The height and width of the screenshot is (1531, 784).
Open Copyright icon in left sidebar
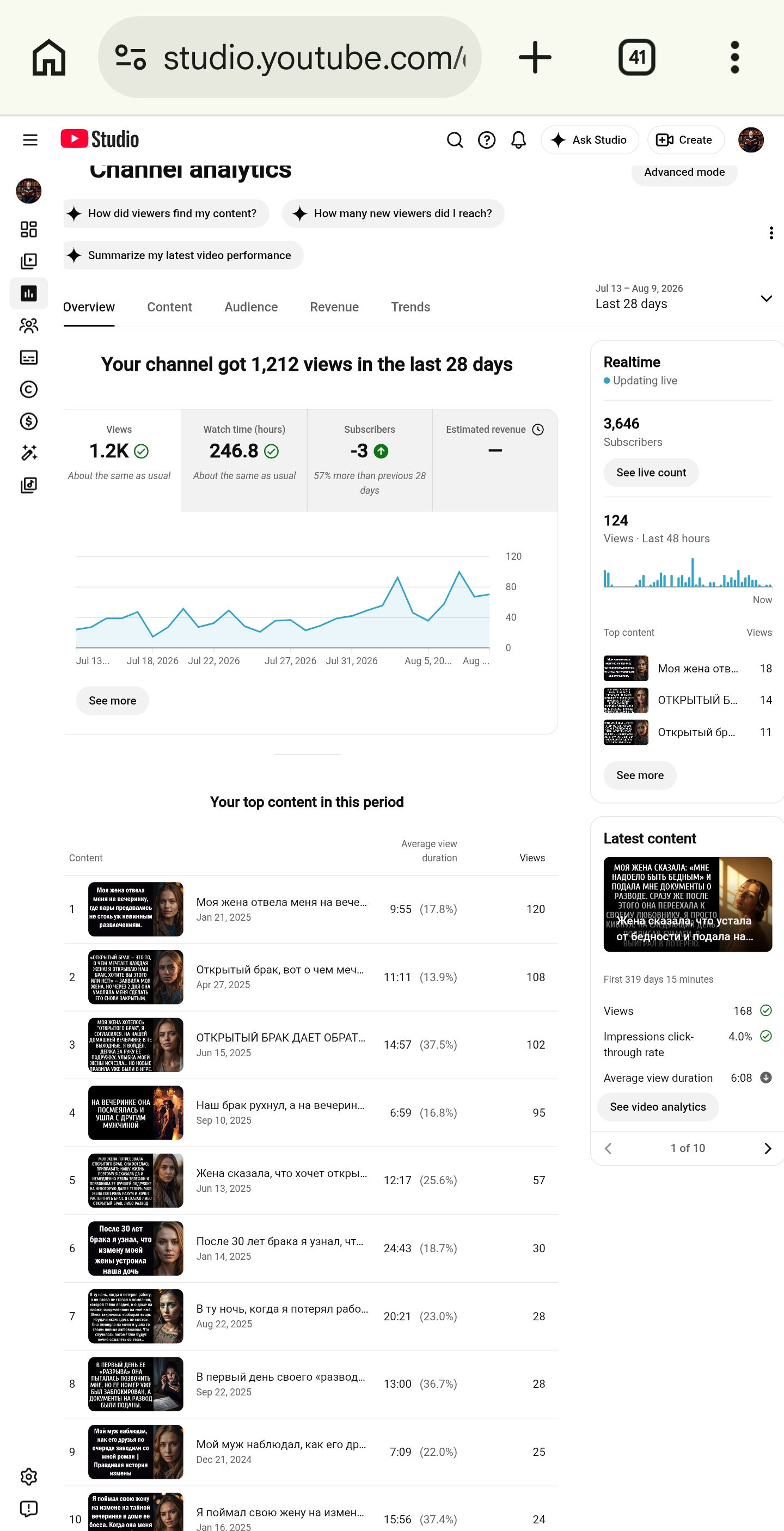point(28,389)
